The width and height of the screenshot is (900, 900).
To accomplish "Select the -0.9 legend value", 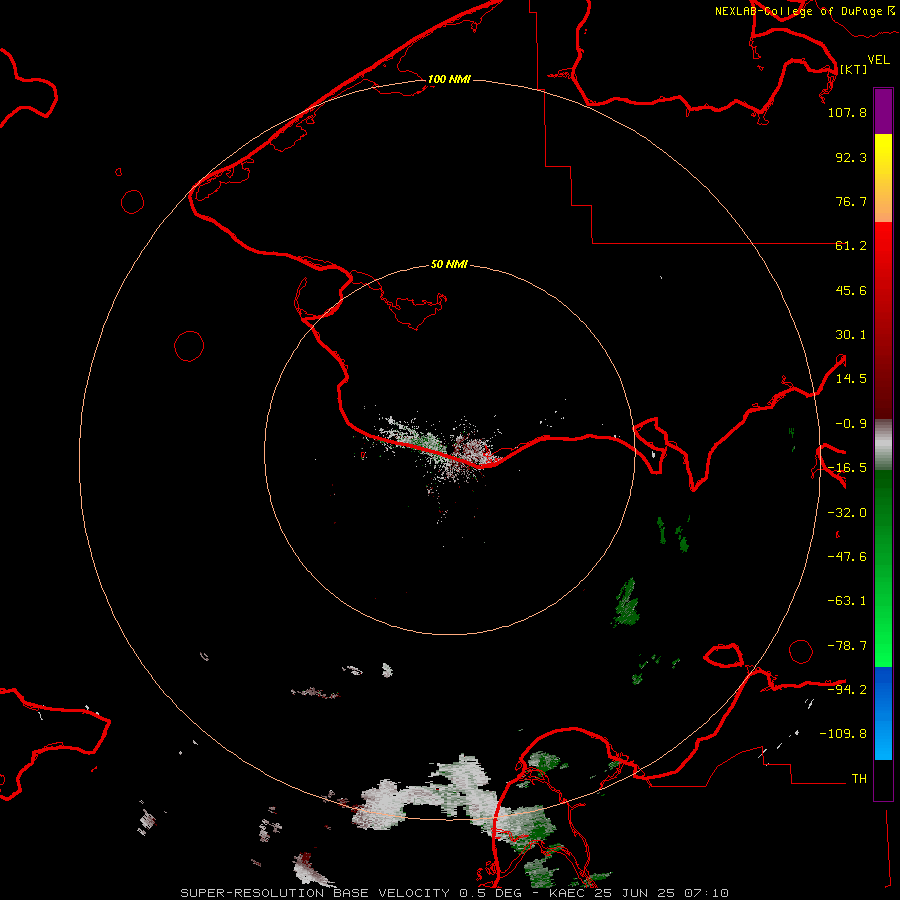I will 851,424.
